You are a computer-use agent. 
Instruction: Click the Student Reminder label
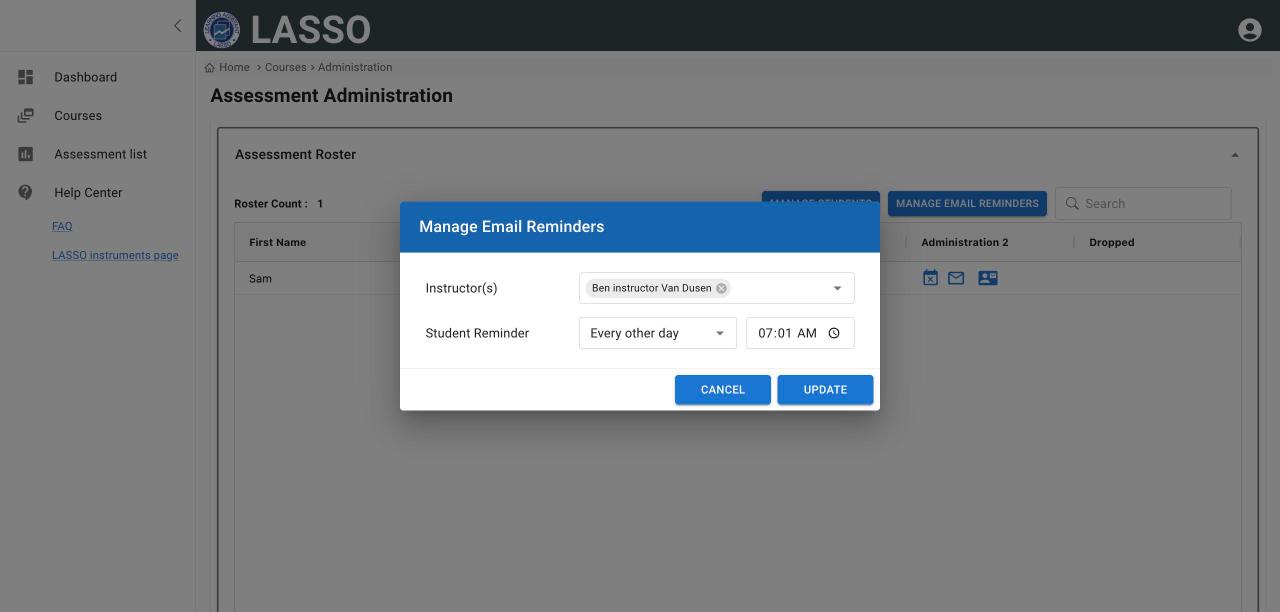[477, 333]
